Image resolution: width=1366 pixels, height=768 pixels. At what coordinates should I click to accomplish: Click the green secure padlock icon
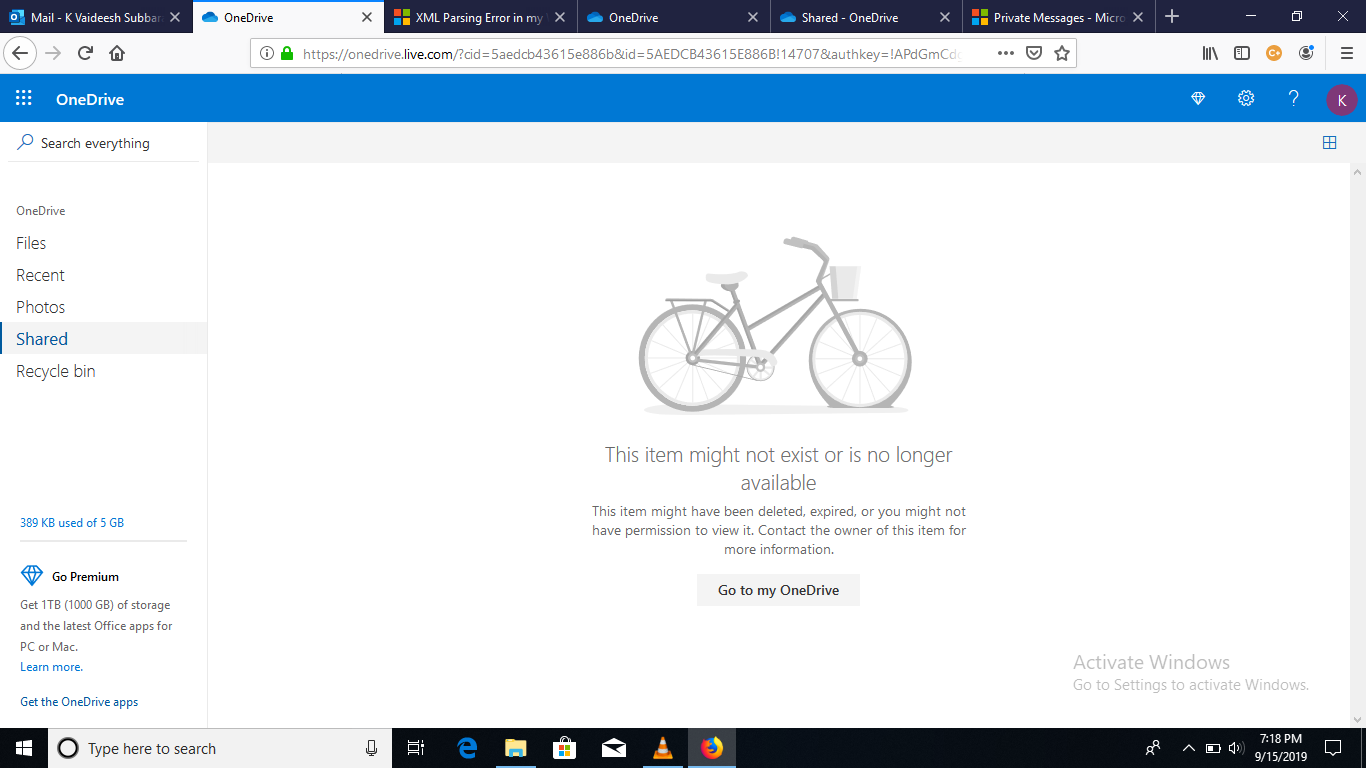(x=287, y=53)
